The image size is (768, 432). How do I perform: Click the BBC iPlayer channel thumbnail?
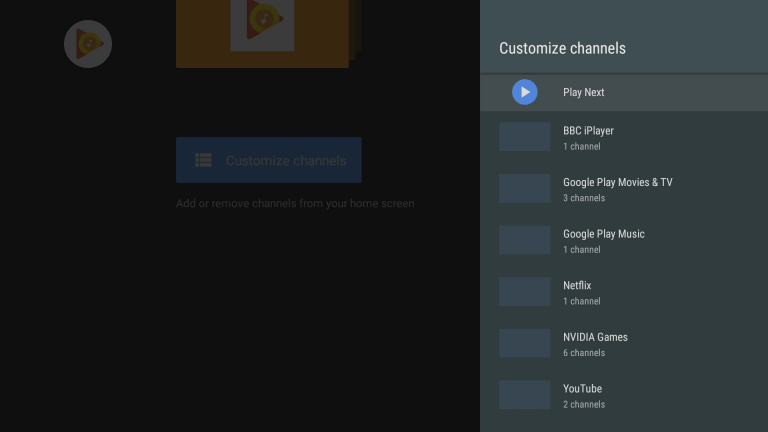tap(524, 137)
